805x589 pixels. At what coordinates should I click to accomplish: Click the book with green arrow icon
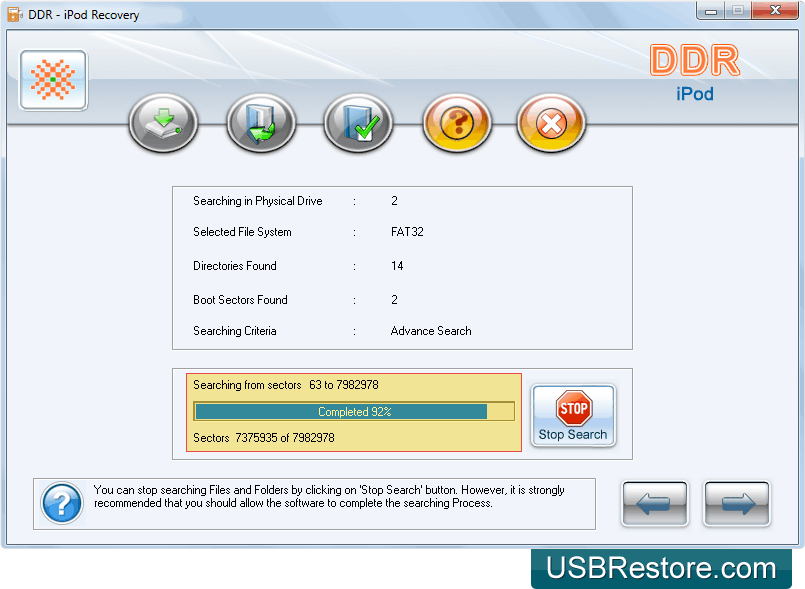point(261,123)
